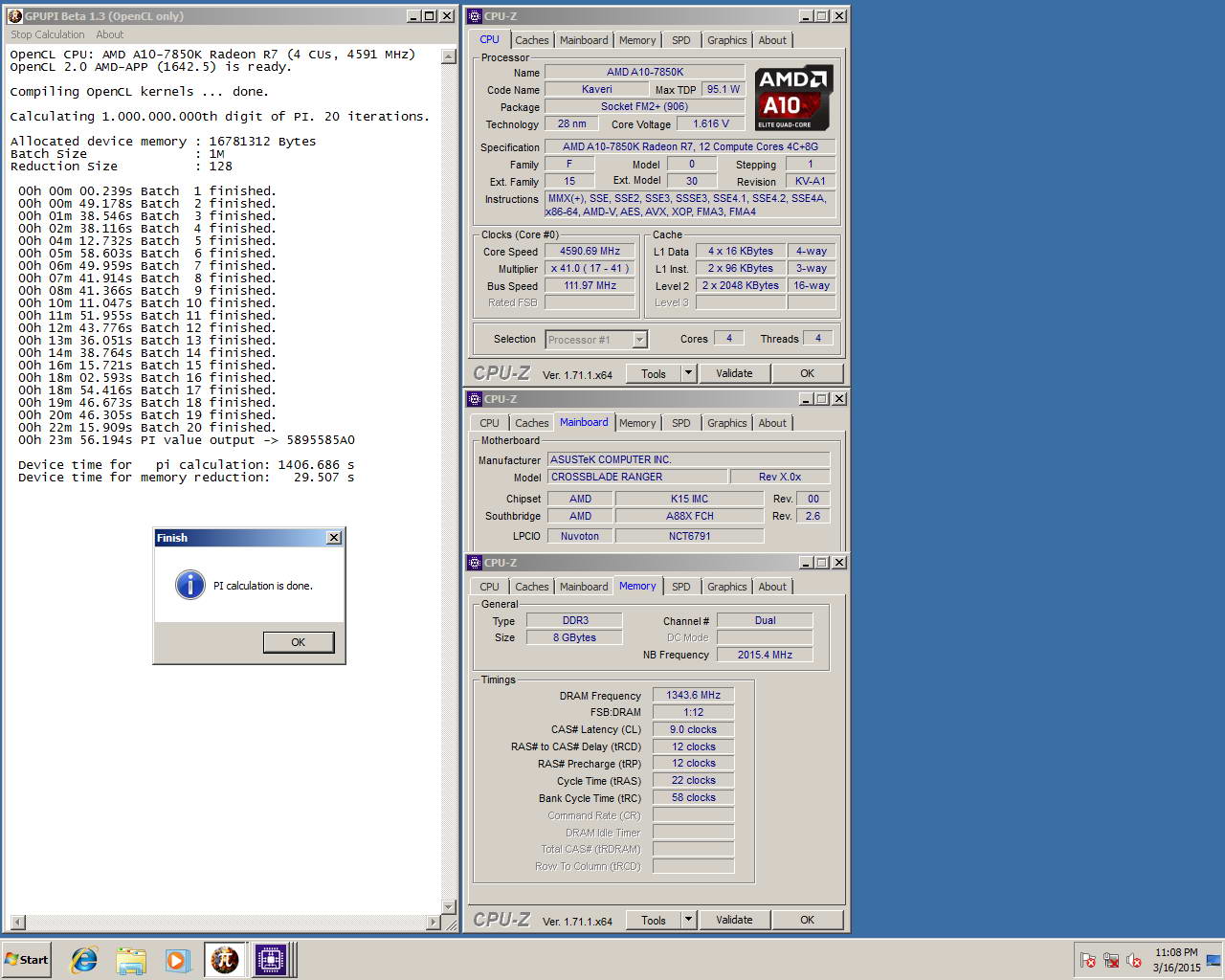Select CPU-Z taskbar icon

pyautogui.click(x=271, y=960)
